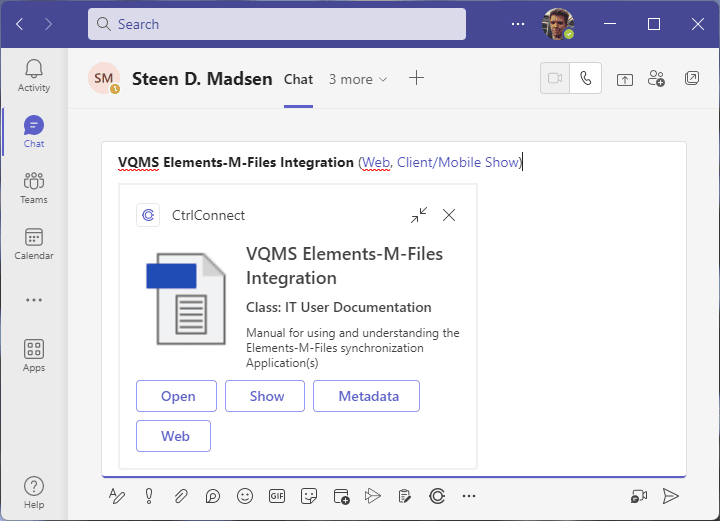Open Help in the sidebar

34,493
